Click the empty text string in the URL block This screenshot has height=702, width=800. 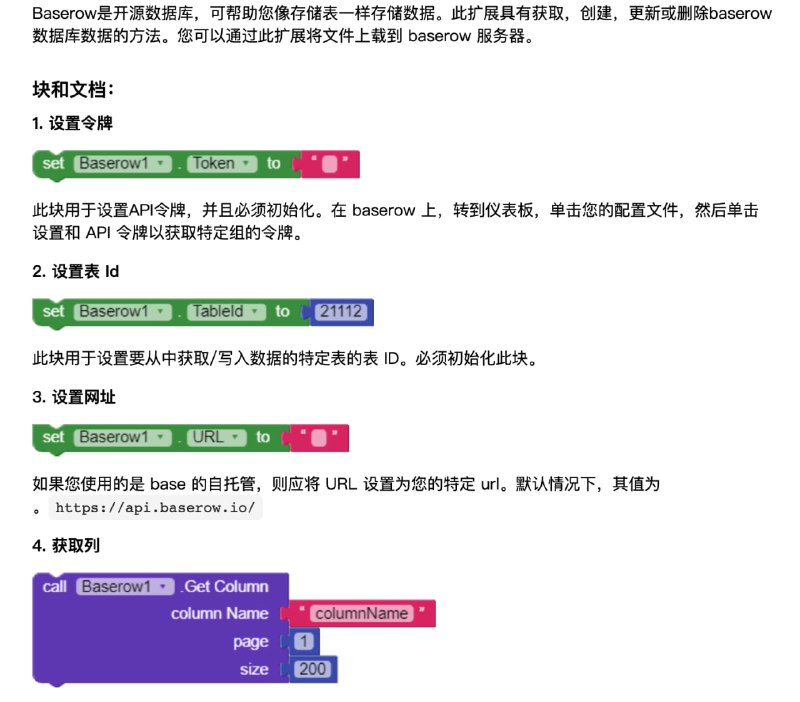point(319,438)
